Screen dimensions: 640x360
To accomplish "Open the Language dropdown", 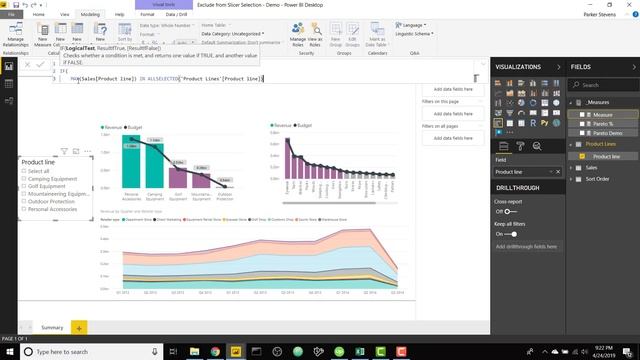I will click(411, 25).
